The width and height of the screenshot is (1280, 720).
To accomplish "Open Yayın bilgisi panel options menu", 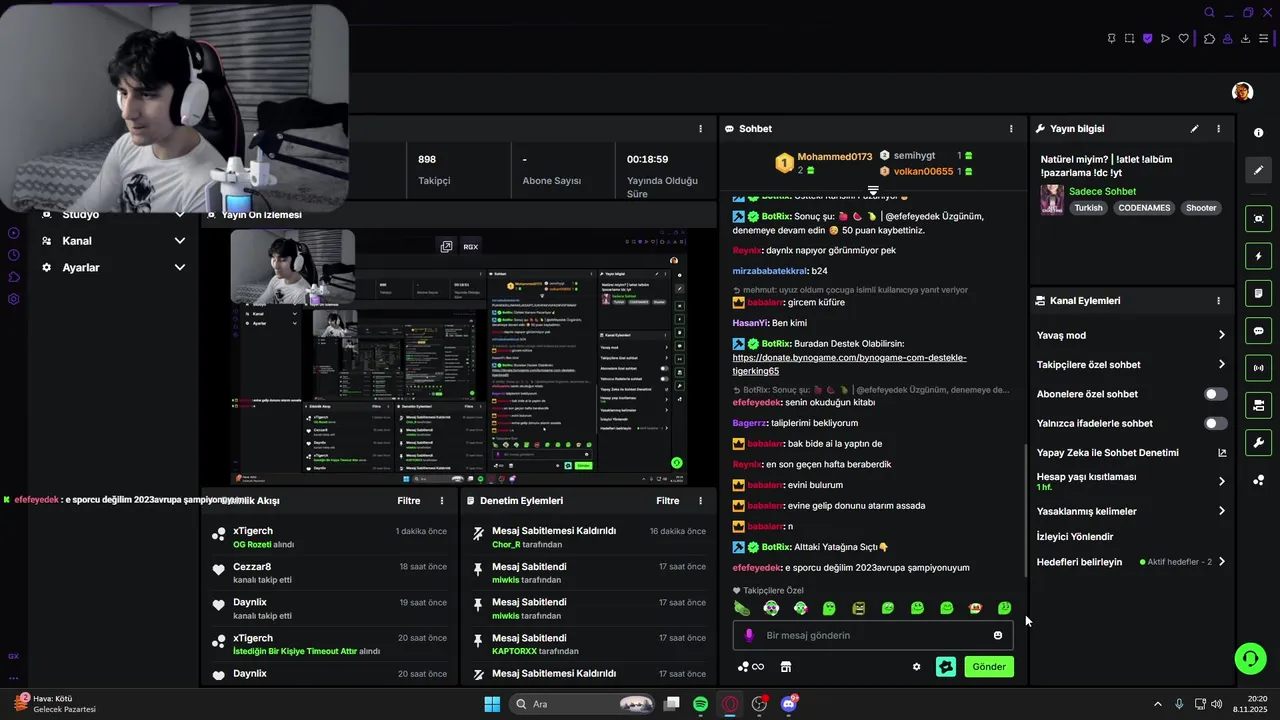I will tap(1218, 129).
